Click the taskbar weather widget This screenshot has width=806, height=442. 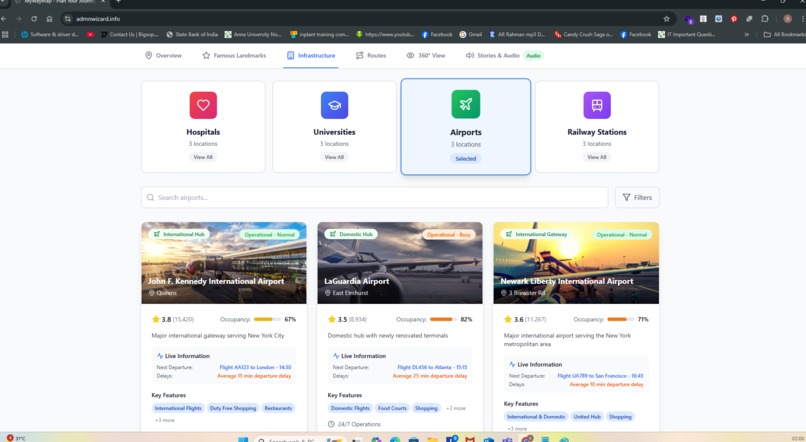[16, 438]
